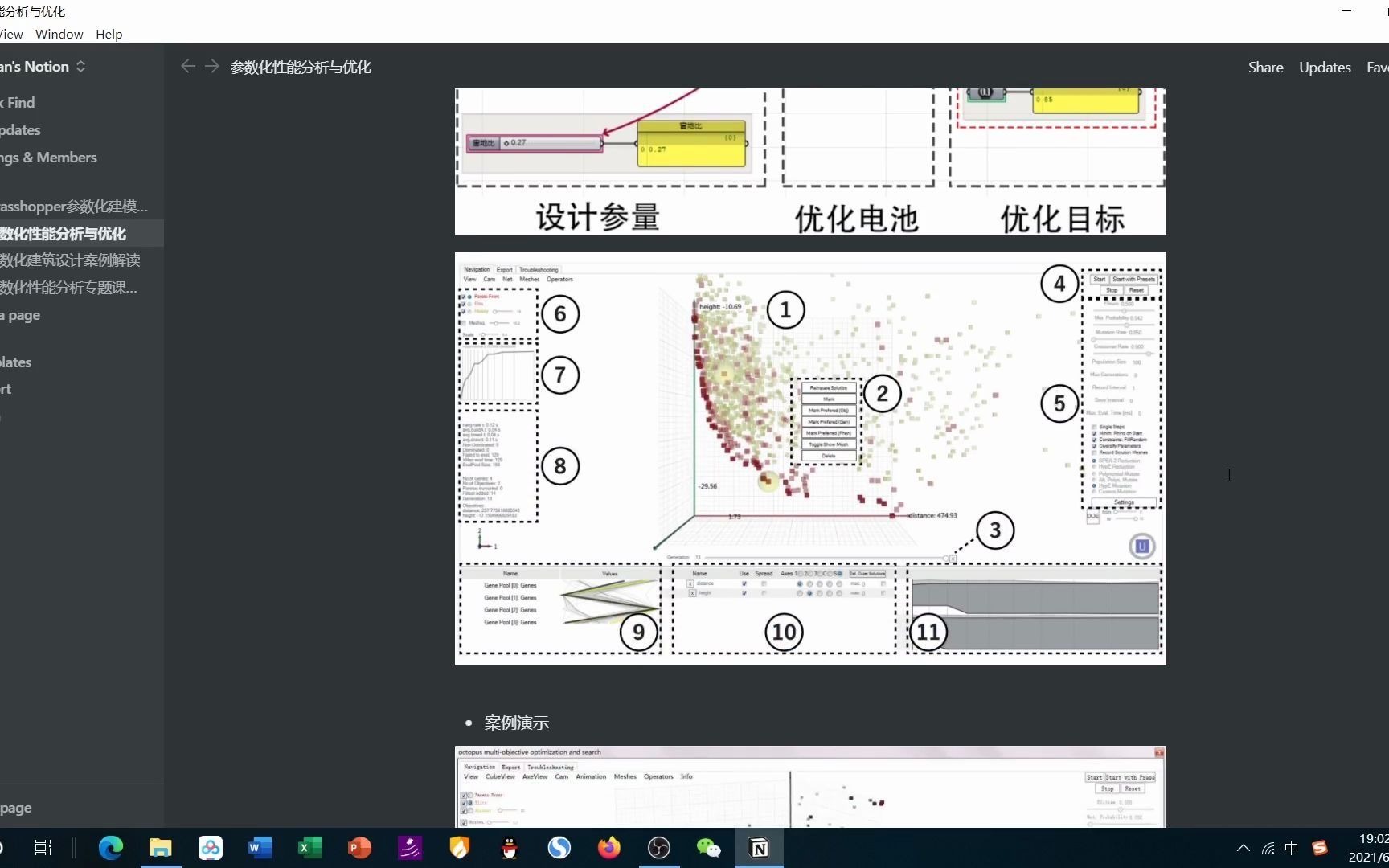Image resolution: width=1389 pixels, height=868 pixels.
Task: Show hidden system tray icons
Action: pos(1244,848)
